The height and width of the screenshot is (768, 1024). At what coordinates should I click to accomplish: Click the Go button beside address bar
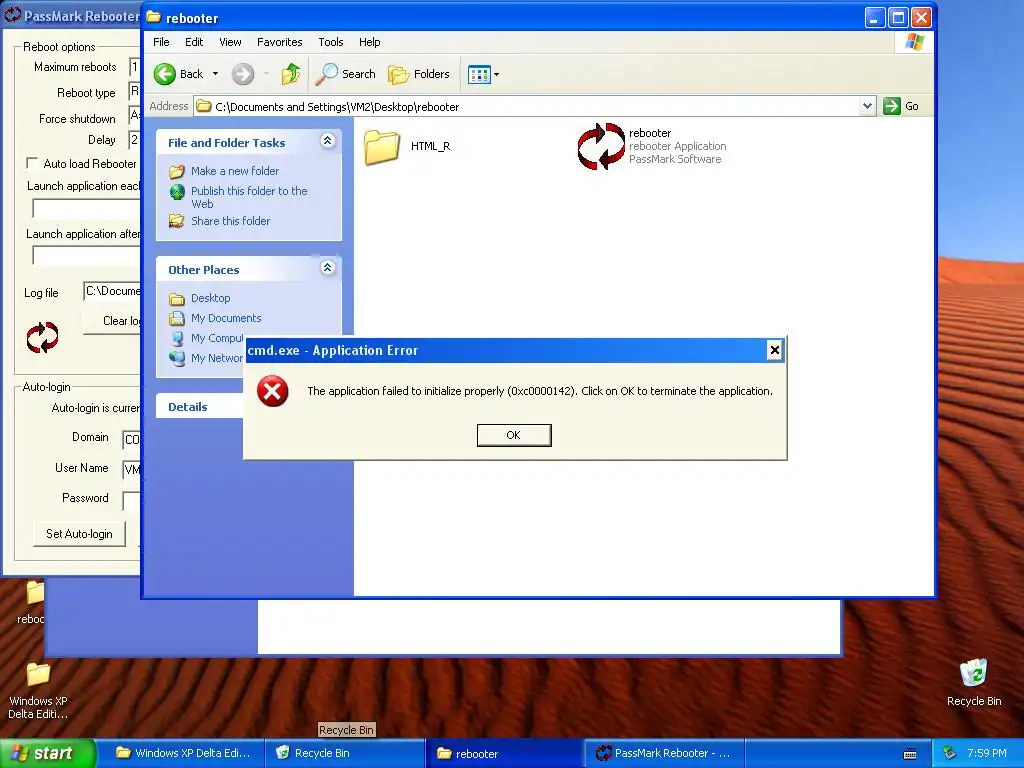pos(901,106)
